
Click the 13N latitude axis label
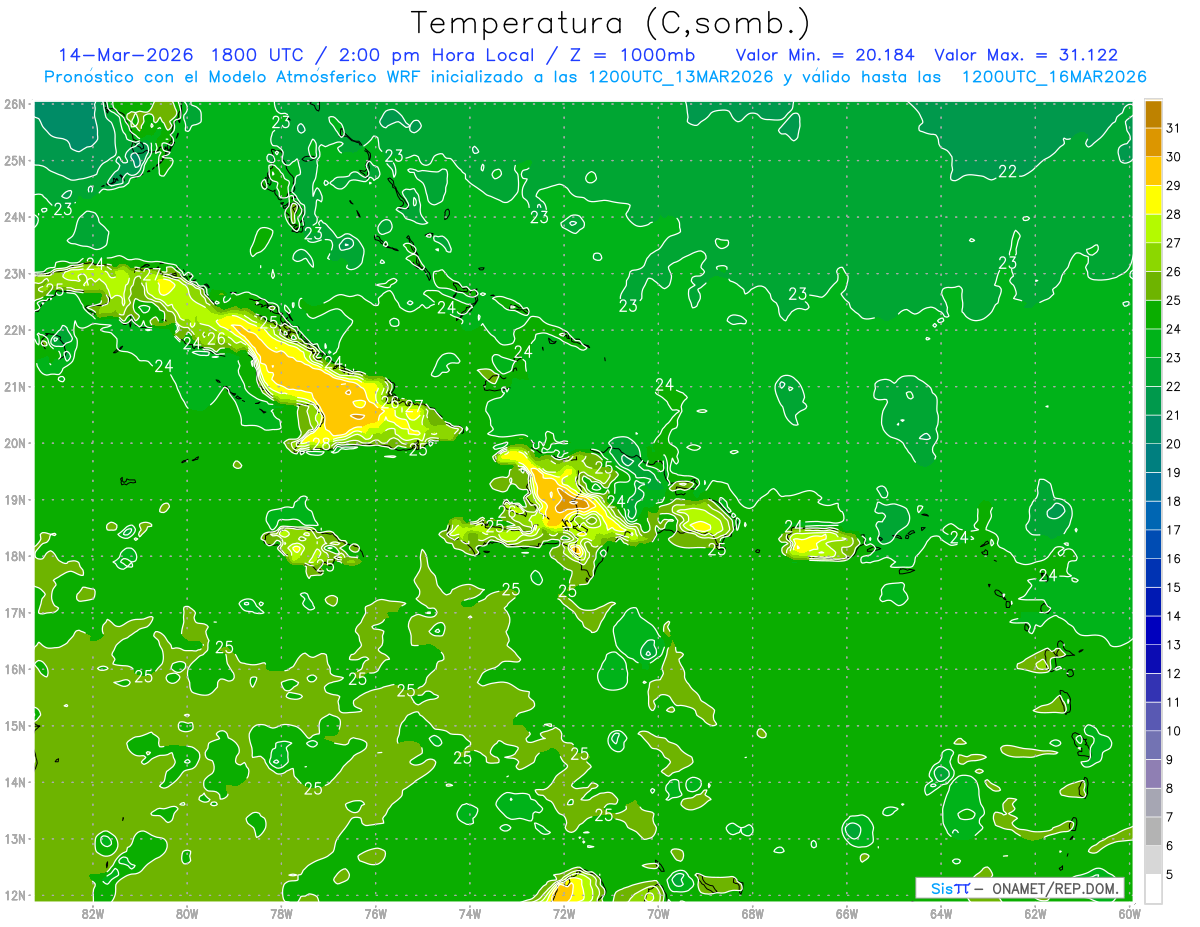tap(15, 839)
